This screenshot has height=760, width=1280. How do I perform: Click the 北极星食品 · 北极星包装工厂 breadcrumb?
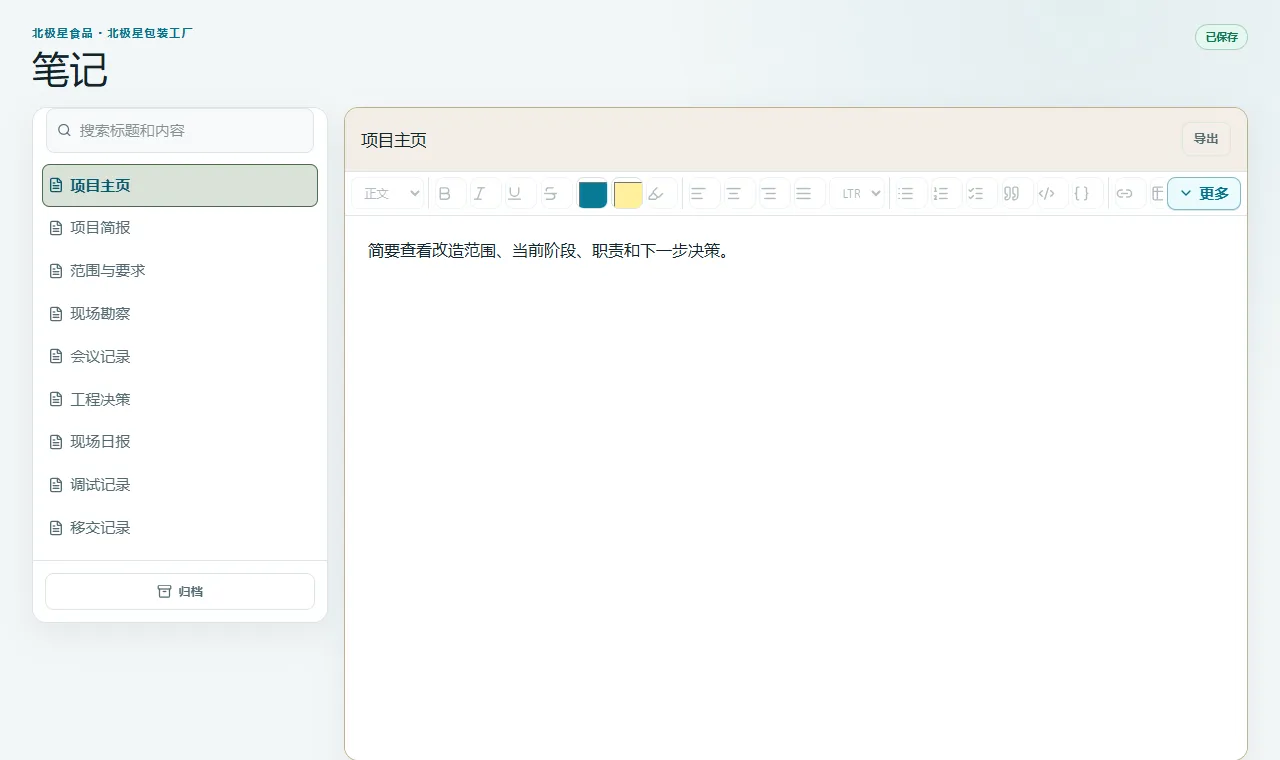click(112, 33)
